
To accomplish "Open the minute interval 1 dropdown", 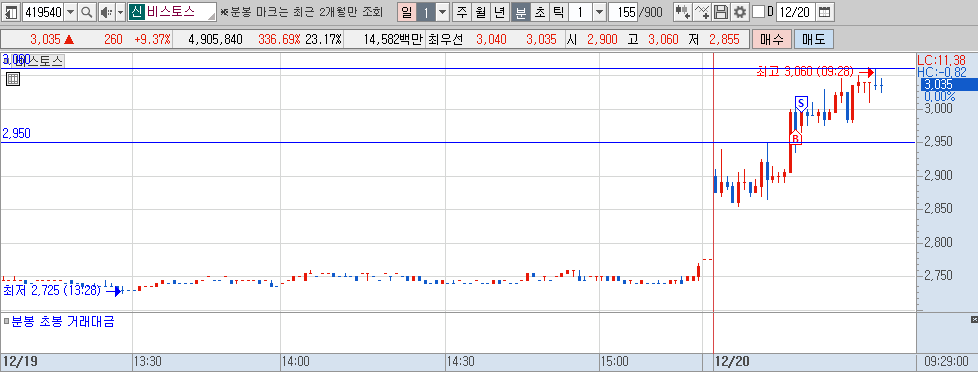I will 599,11.
